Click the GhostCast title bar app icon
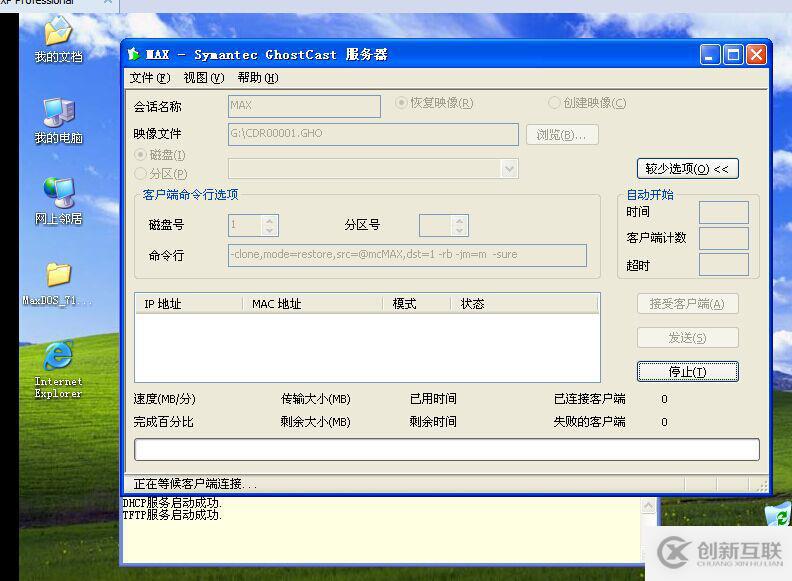The image size is (792, 581). tap(134, 54)
